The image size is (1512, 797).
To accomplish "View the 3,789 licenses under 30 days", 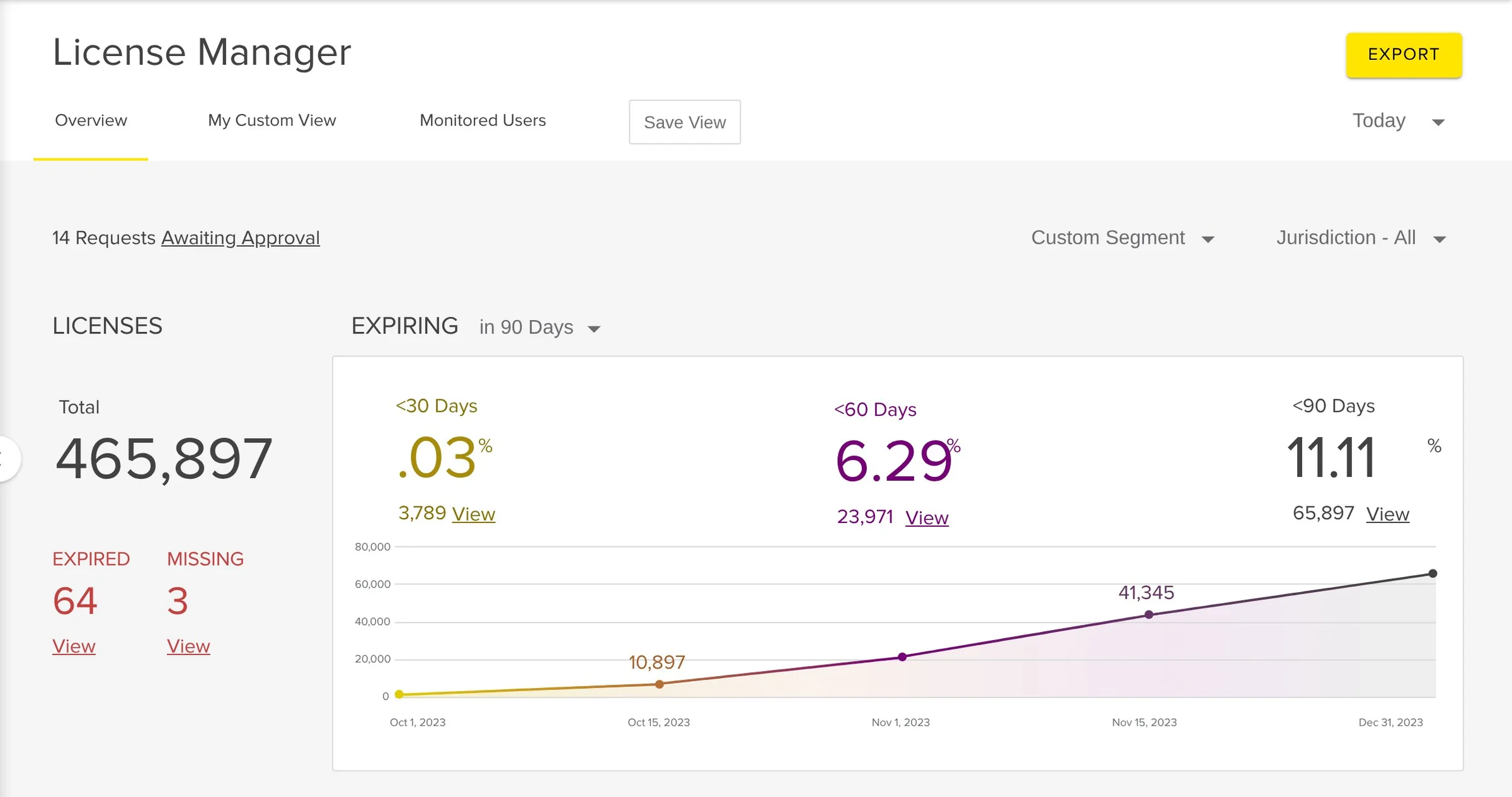I will coord(474,513).
